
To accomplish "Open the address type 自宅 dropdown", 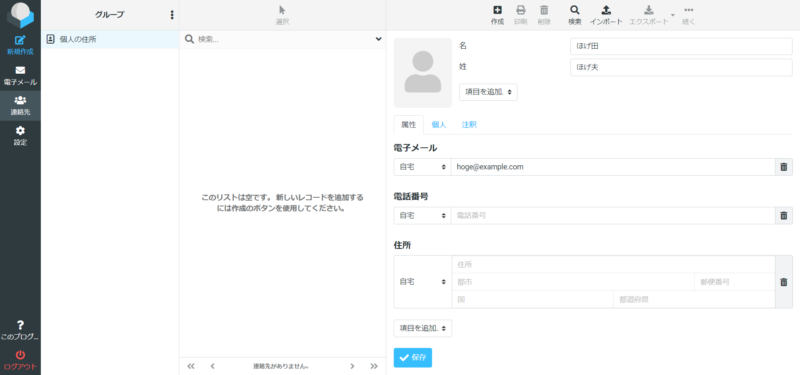I will tap(422, 282).
